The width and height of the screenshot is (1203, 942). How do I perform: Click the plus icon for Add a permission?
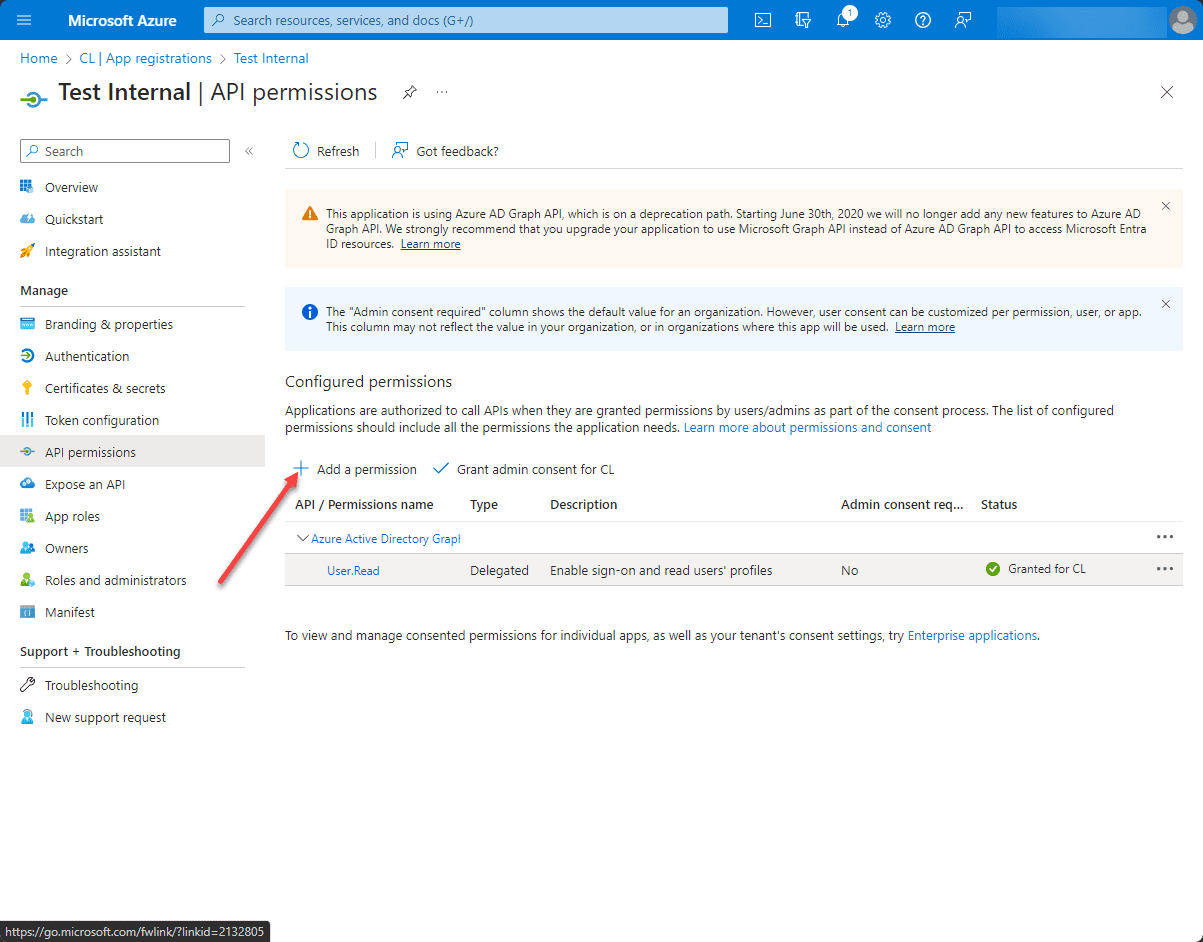click(x=301, y=469)
